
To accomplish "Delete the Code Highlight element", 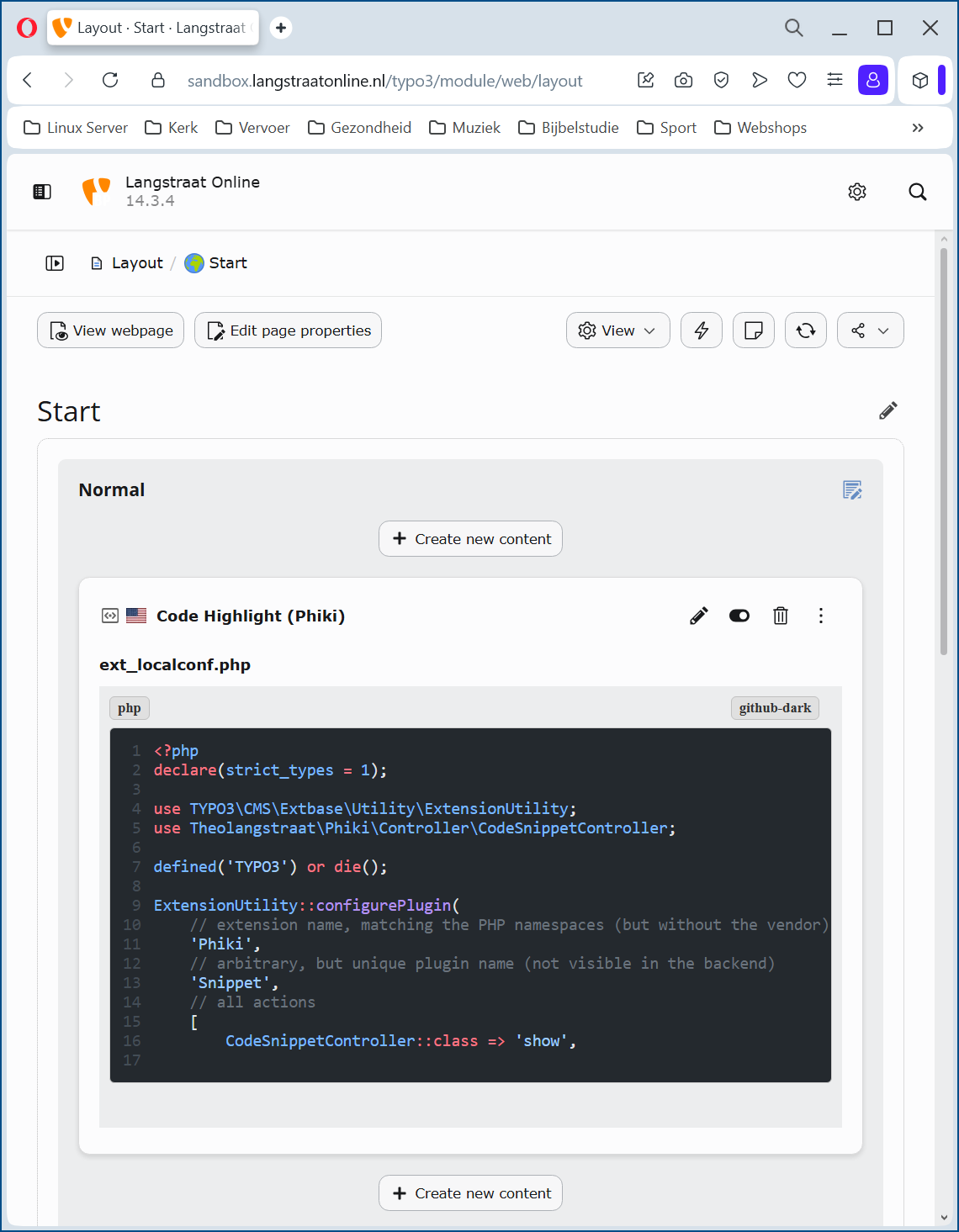I will tap(781, 616).
